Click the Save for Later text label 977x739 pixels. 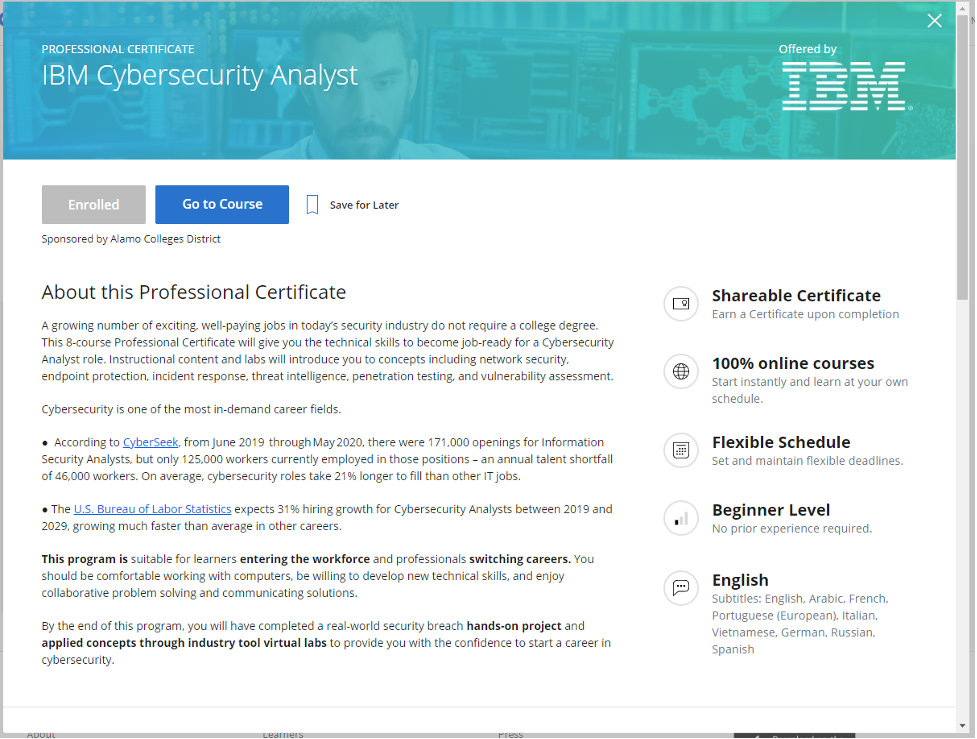pos(364,205)
